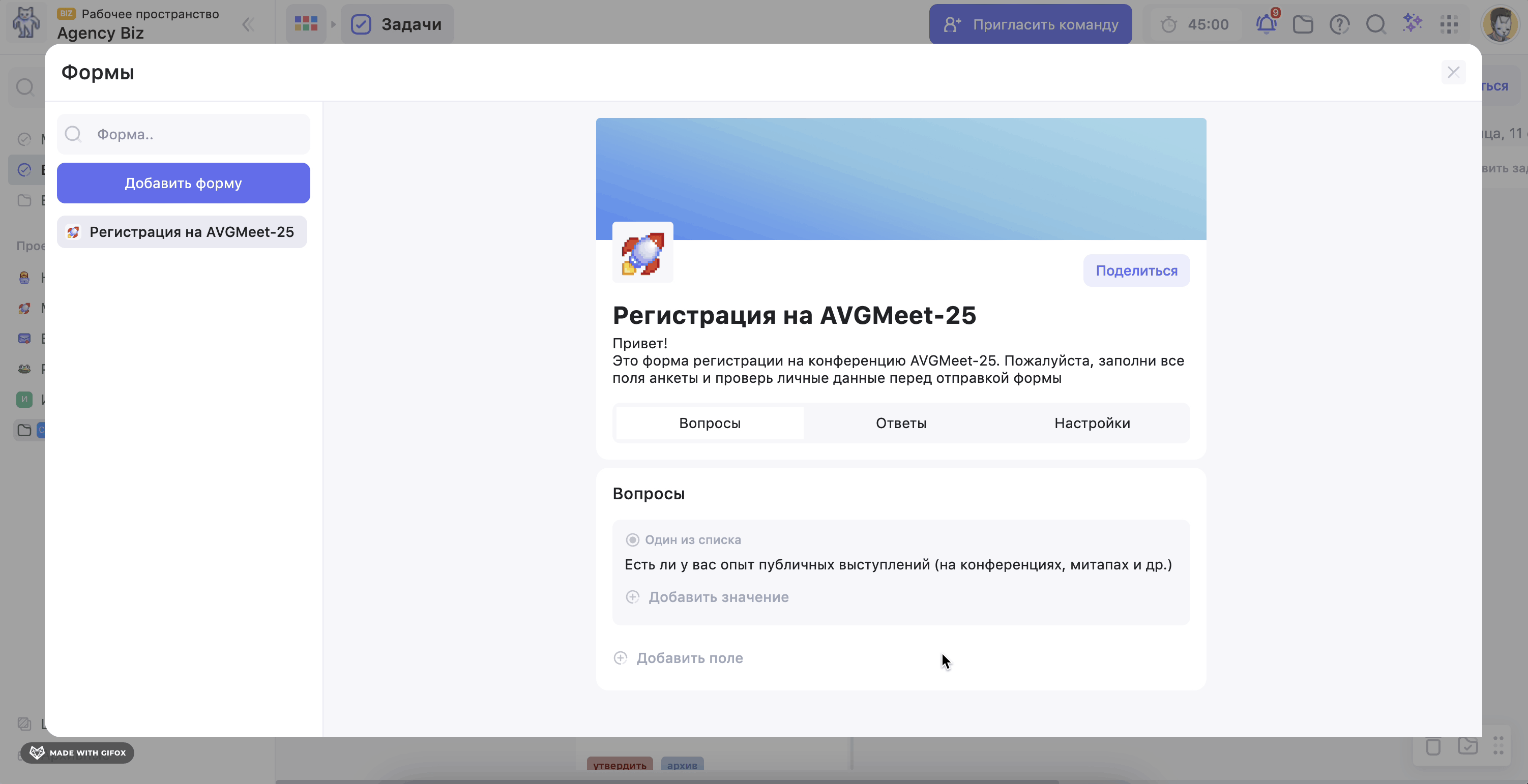Switch to the 'Настройки' tab
The width and height of the screenshot is (1528, 784).
pos(1092,423)
